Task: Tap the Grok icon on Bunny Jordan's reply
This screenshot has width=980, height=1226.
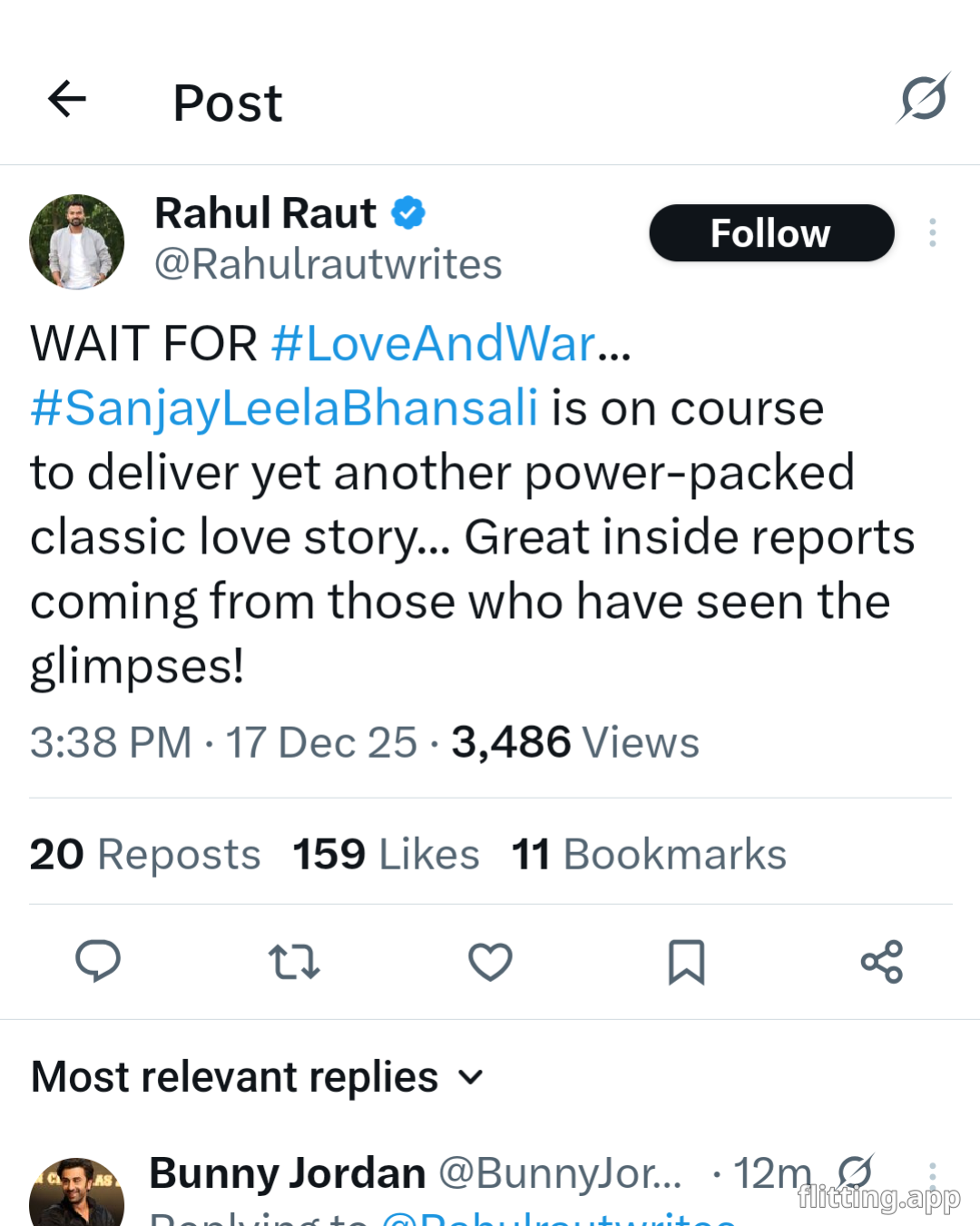Action: [x=855, y=1172]
